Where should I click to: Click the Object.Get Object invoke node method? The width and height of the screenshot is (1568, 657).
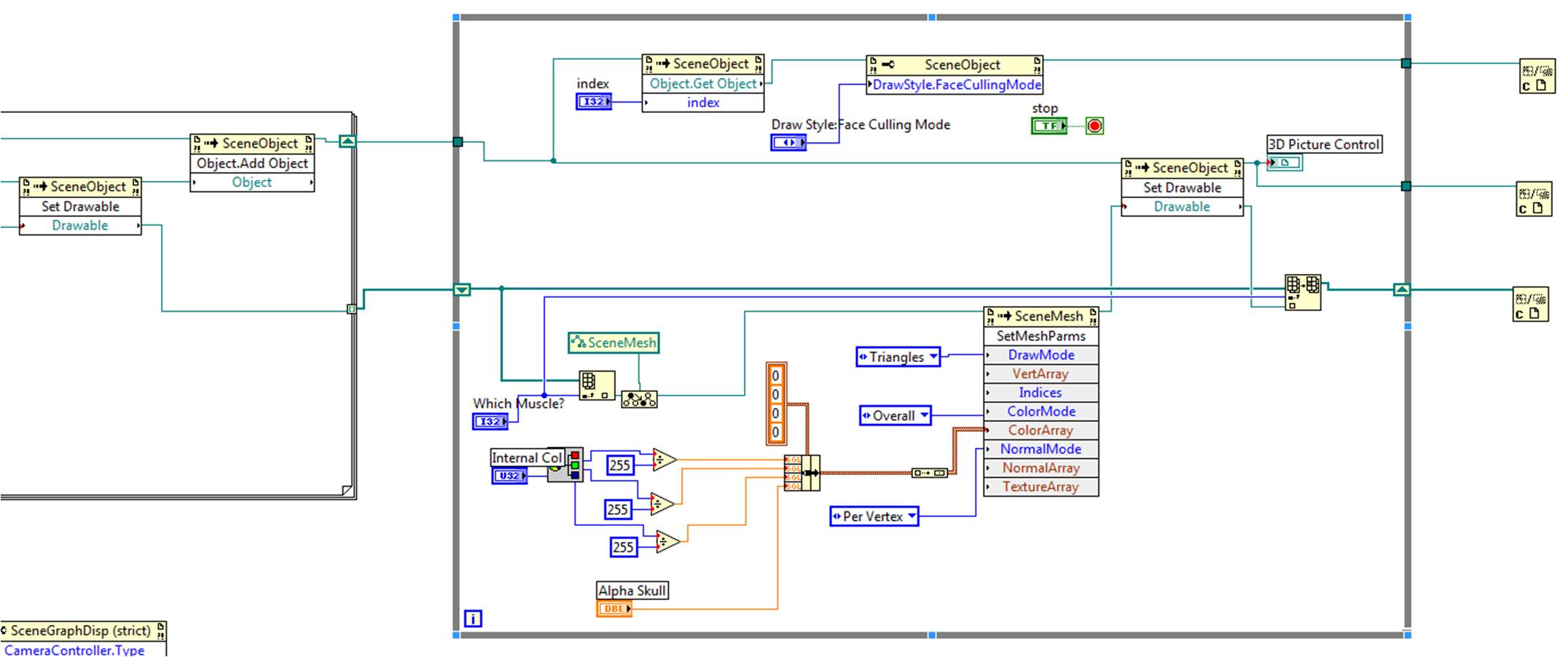coord(703,84)
